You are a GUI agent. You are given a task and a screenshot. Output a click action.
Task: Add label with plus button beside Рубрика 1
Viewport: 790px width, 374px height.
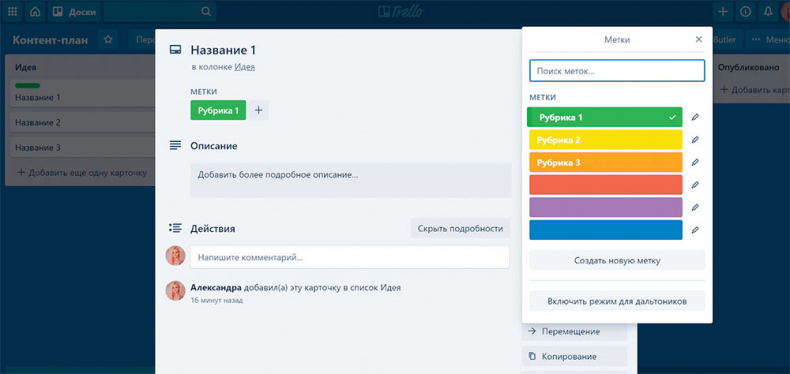coord(258,110)
